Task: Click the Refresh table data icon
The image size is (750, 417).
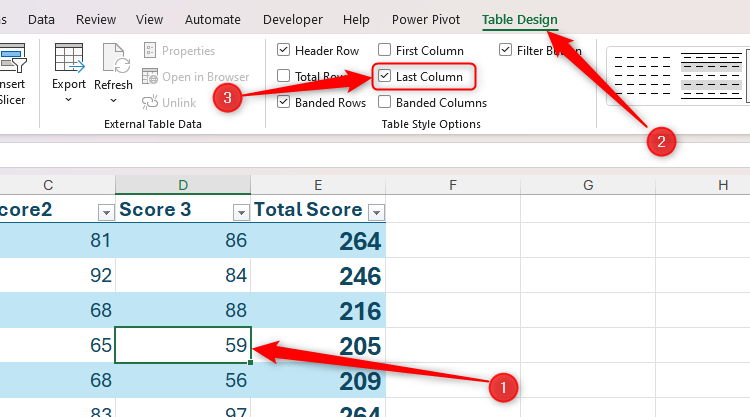Action: coord(113,60)
